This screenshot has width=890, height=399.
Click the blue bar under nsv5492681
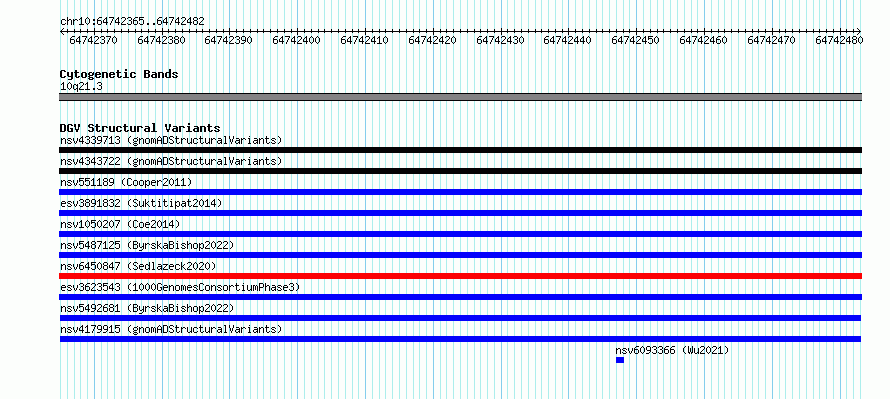[x=460, y=318]
